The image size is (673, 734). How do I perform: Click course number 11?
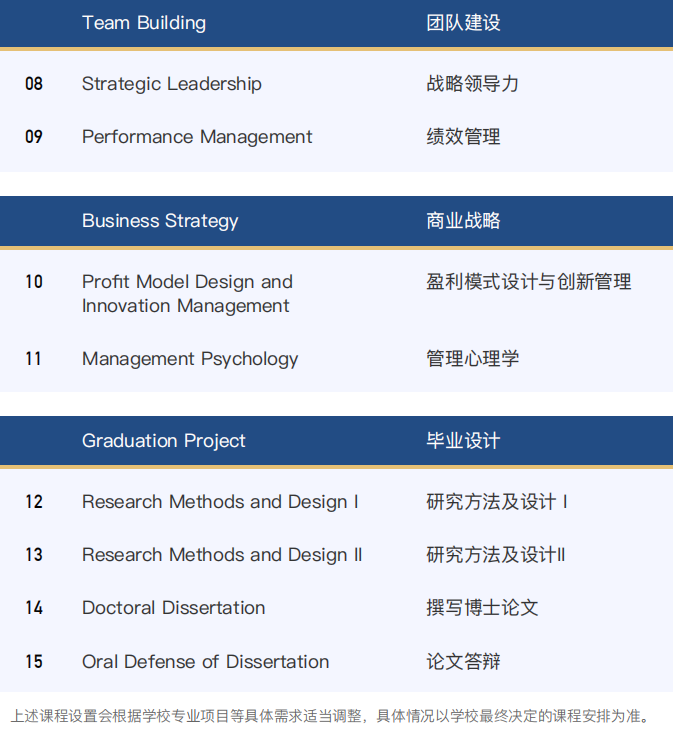coord(34,359)
